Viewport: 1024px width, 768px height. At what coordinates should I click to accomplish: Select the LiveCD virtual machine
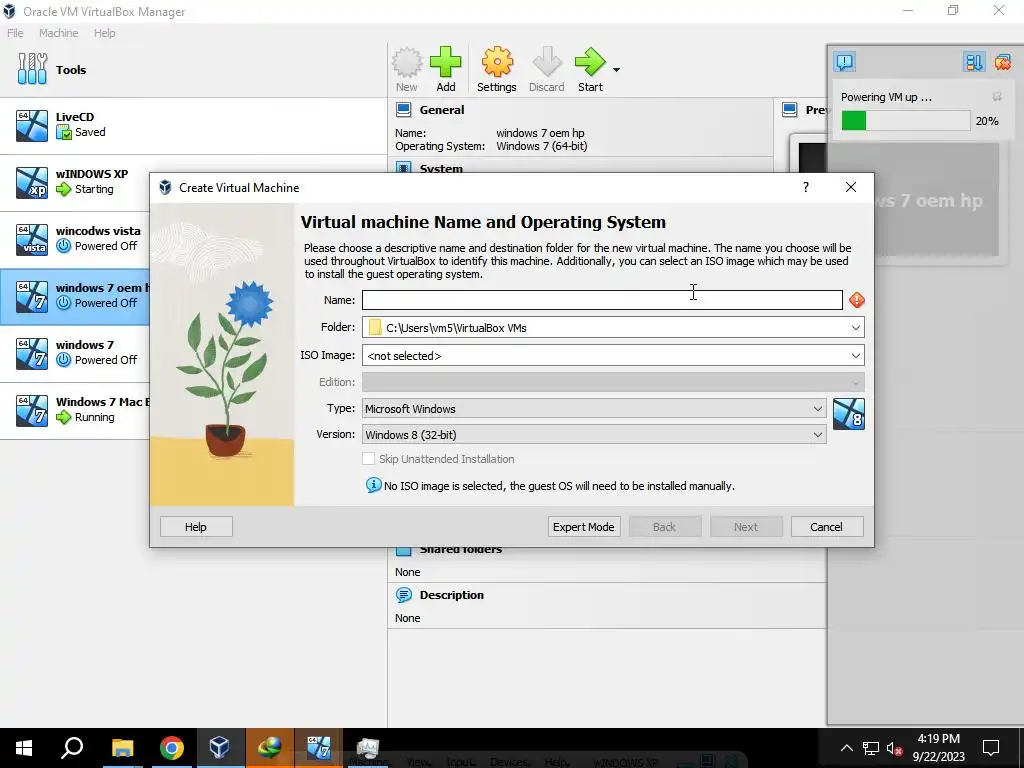click(193, 126)
